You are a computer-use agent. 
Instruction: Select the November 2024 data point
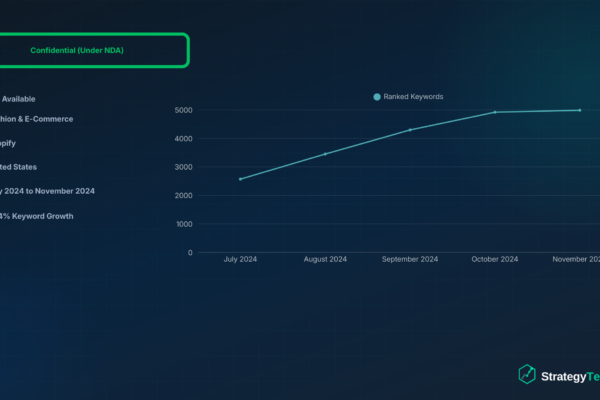point(580,110)
